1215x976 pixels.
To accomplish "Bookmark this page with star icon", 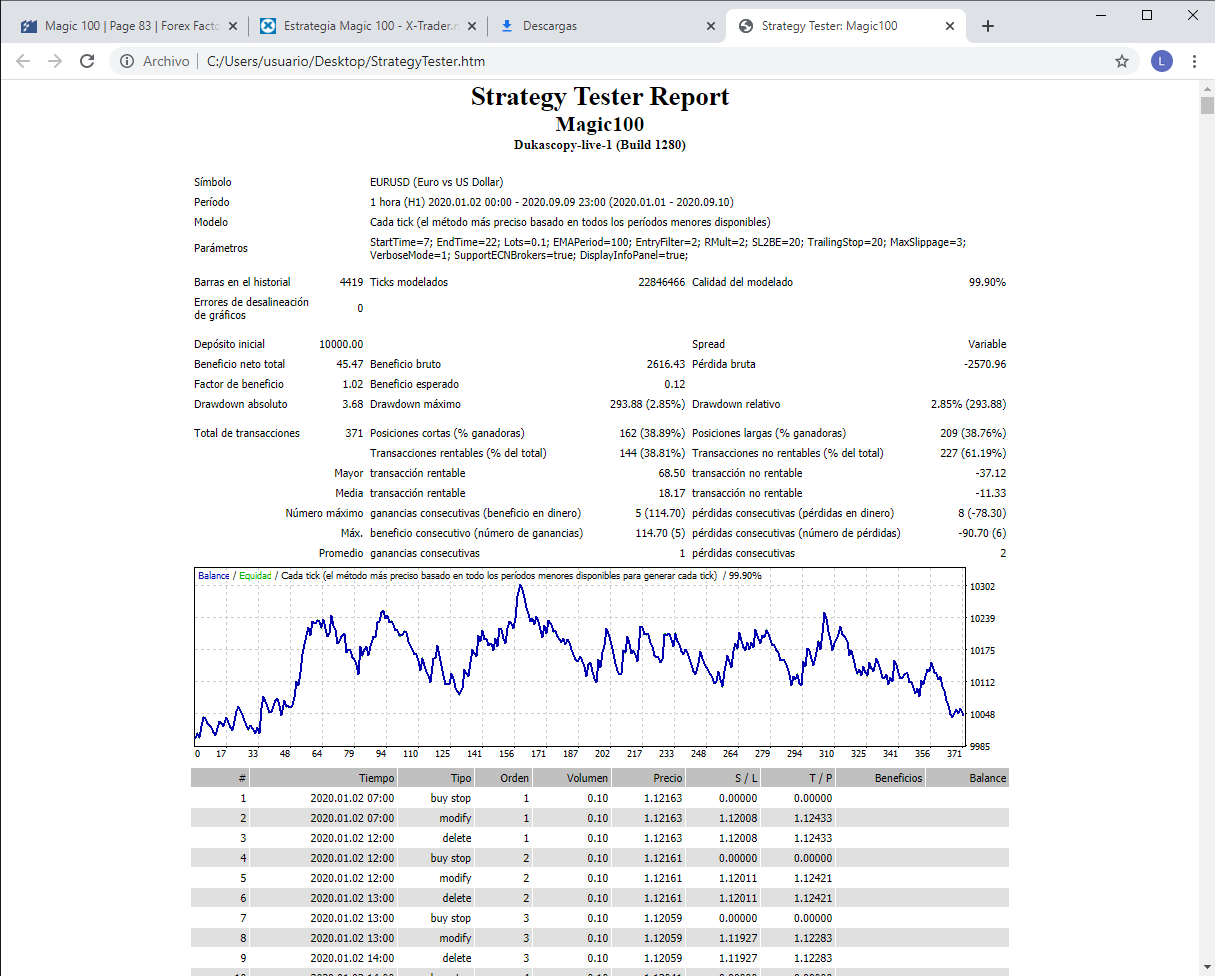I will pyautogui.click(x=1122, y=61).
